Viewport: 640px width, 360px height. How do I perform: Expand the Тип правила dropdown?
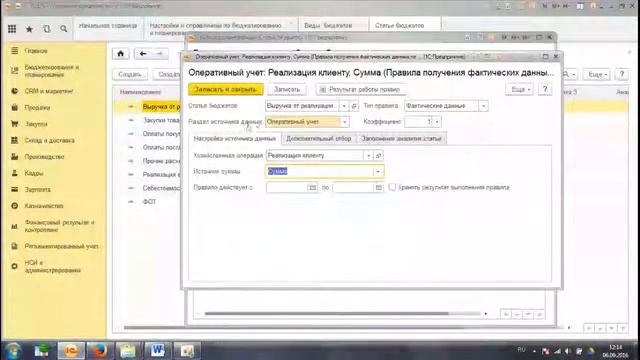pos(483,106)
